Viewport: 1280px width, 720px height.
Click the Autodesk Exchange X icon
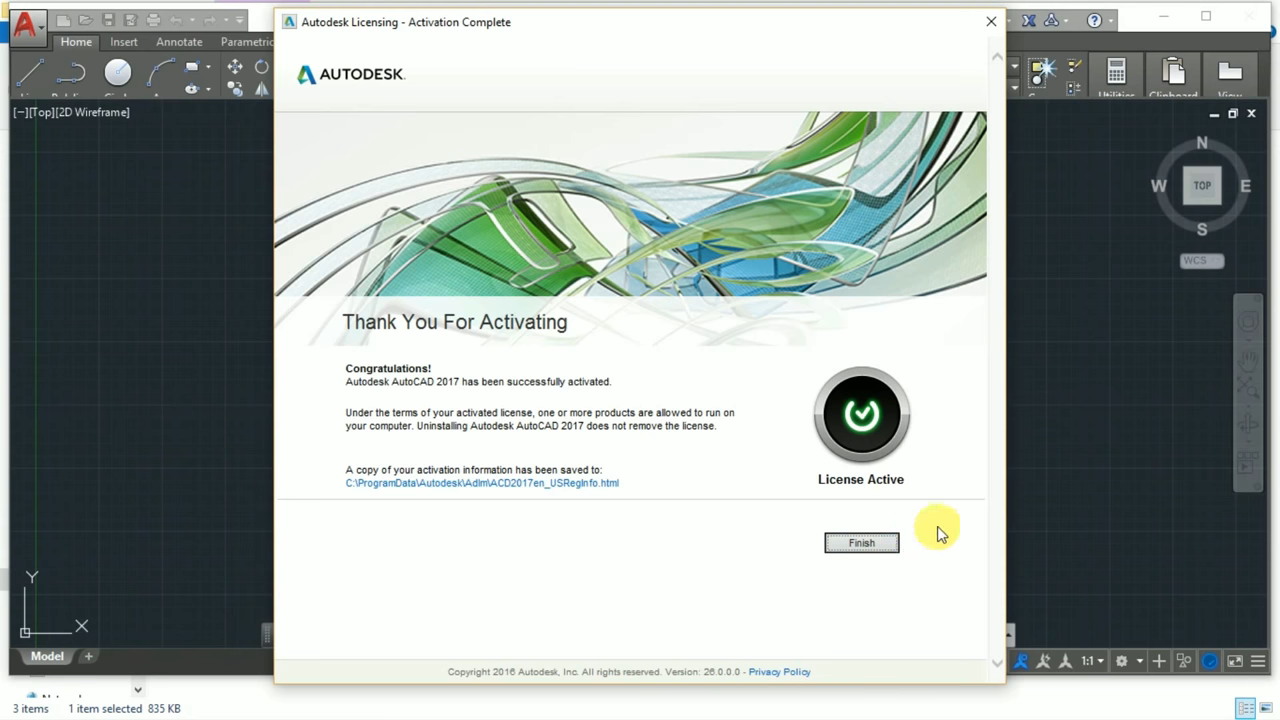[x=1028, y=20]
